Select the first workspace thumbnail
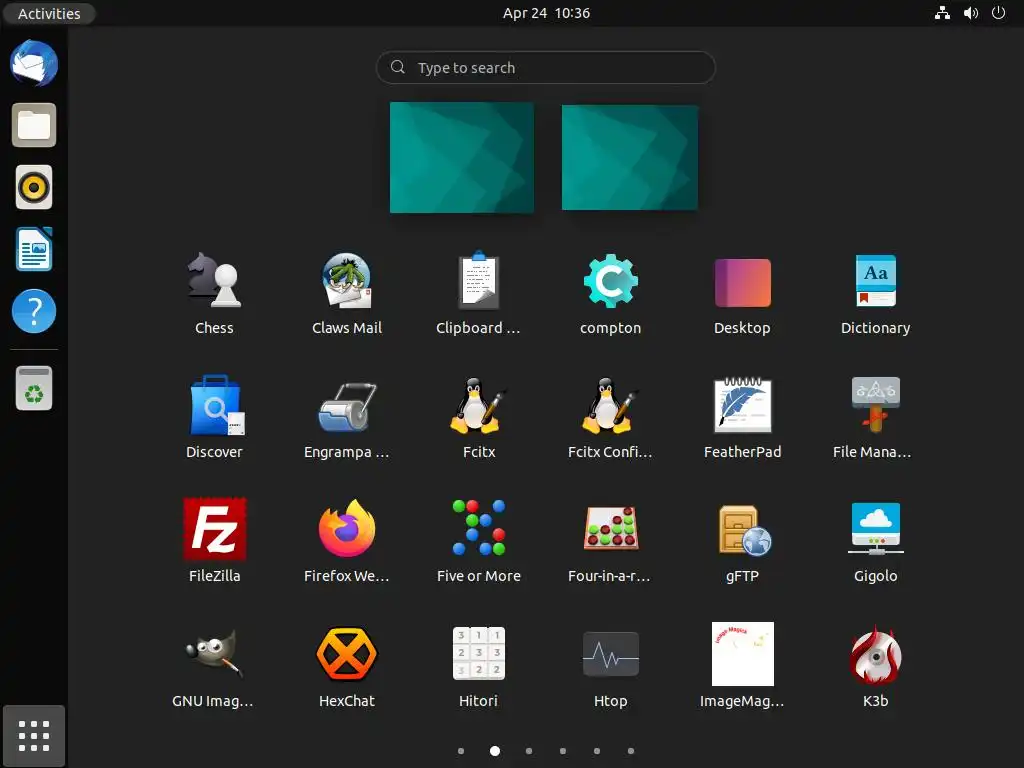This screenshot has width=1024, height=768. [x=462, y=157]
